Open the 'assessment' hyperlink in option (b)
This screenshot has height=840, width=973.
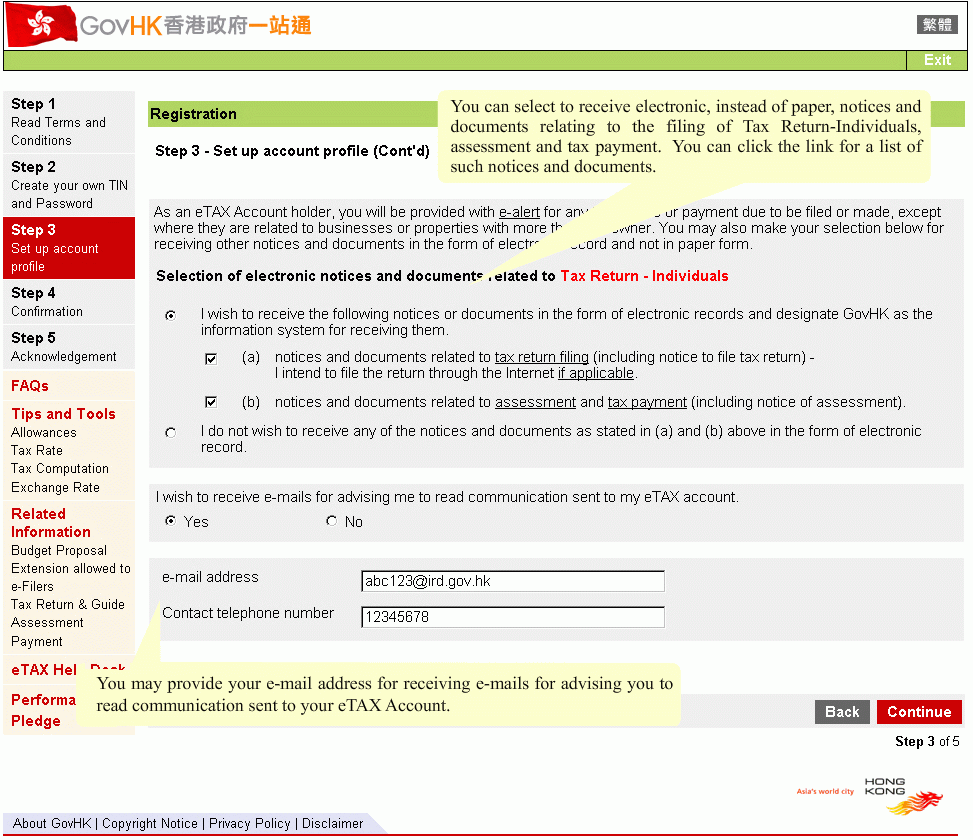536,402
